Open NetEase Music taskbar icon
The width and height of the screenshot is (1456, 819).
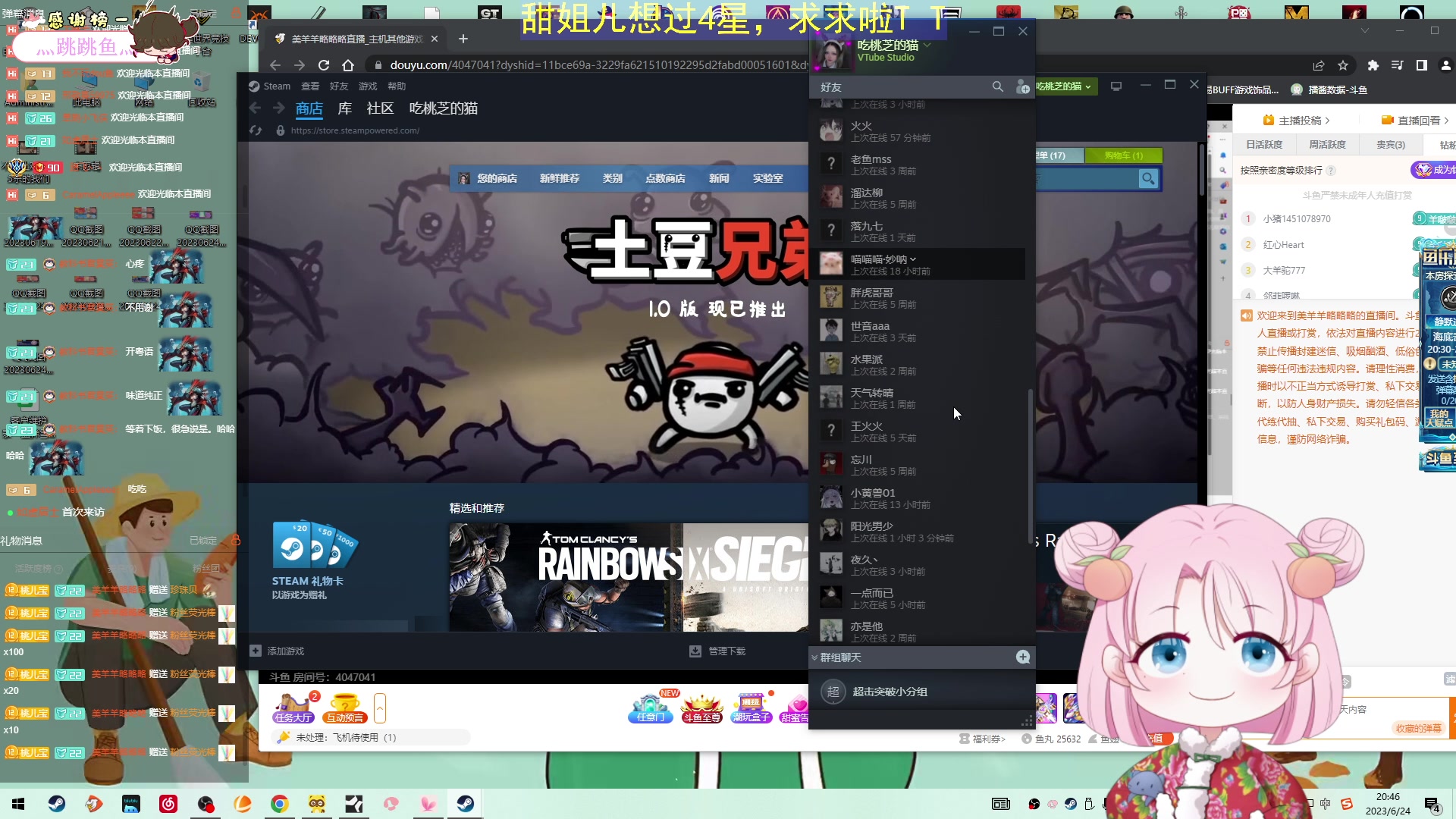[x=168, y=804]
